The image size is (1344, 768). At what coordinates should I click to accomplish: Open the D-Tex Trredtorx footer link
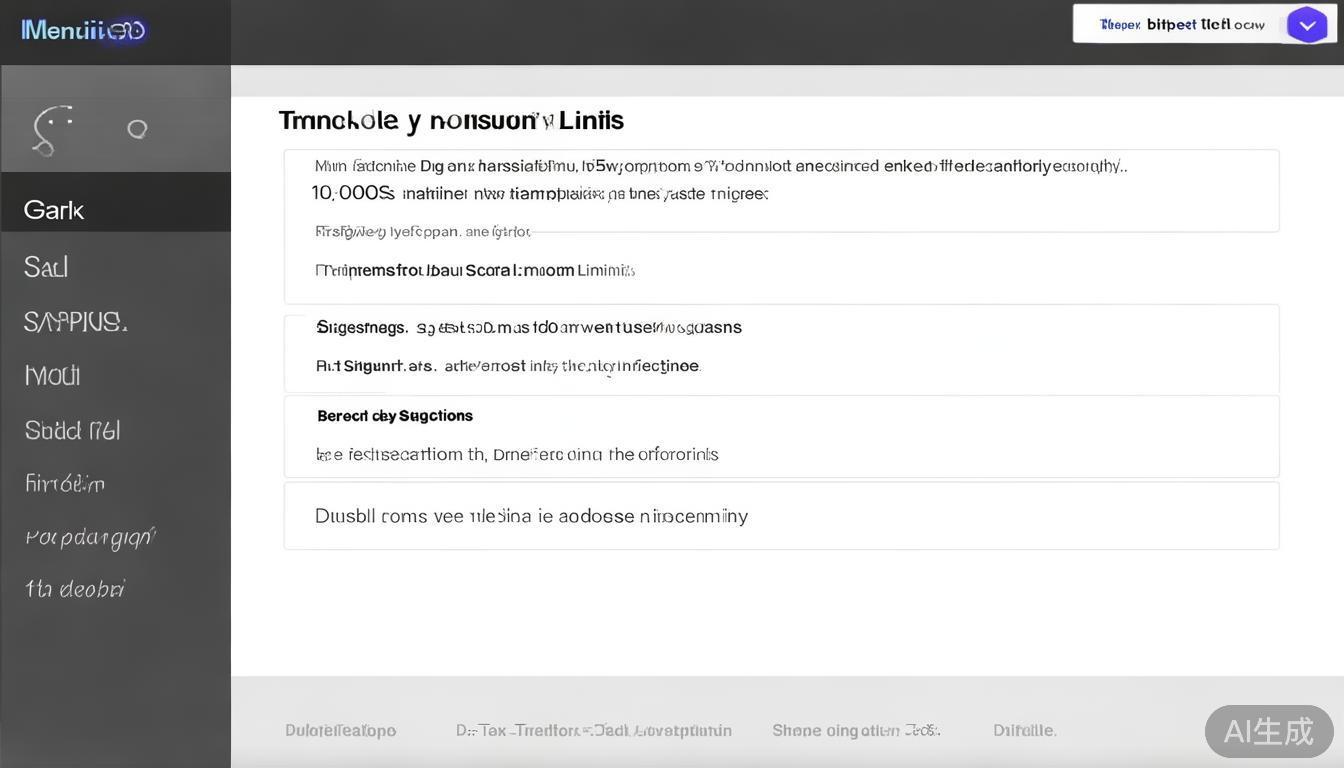[x=593, y=731]
